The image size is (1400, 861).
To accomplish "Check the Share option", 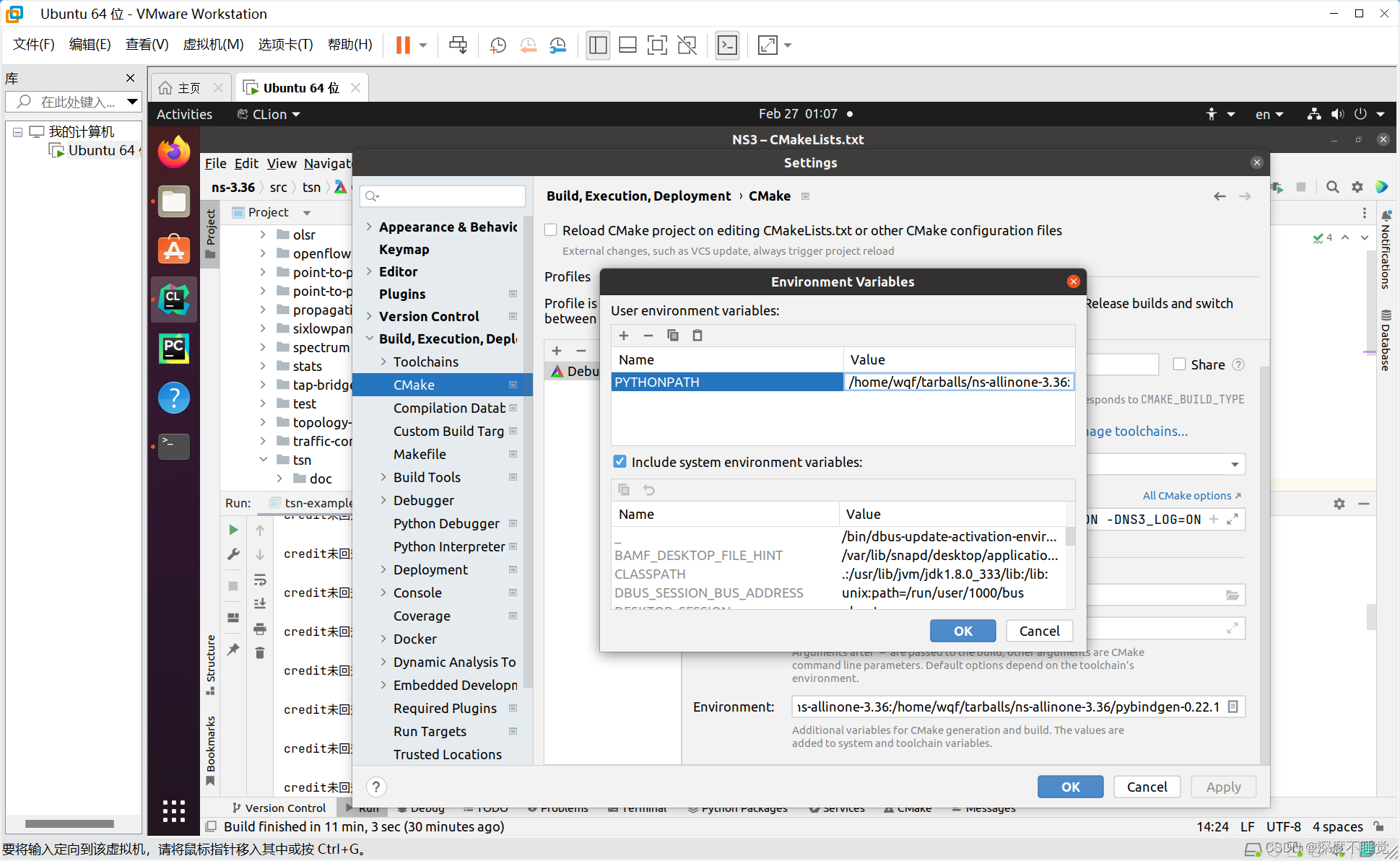I will 1178,364.
